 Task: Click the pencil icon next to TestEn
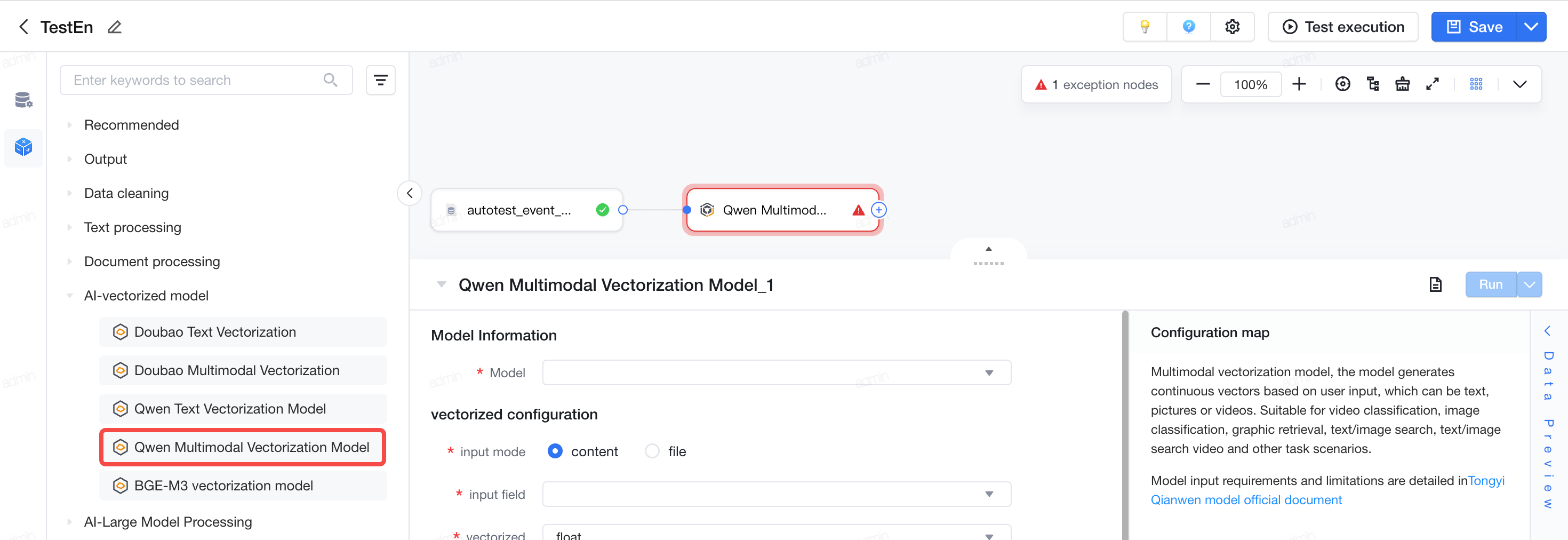tap(115, 27)
